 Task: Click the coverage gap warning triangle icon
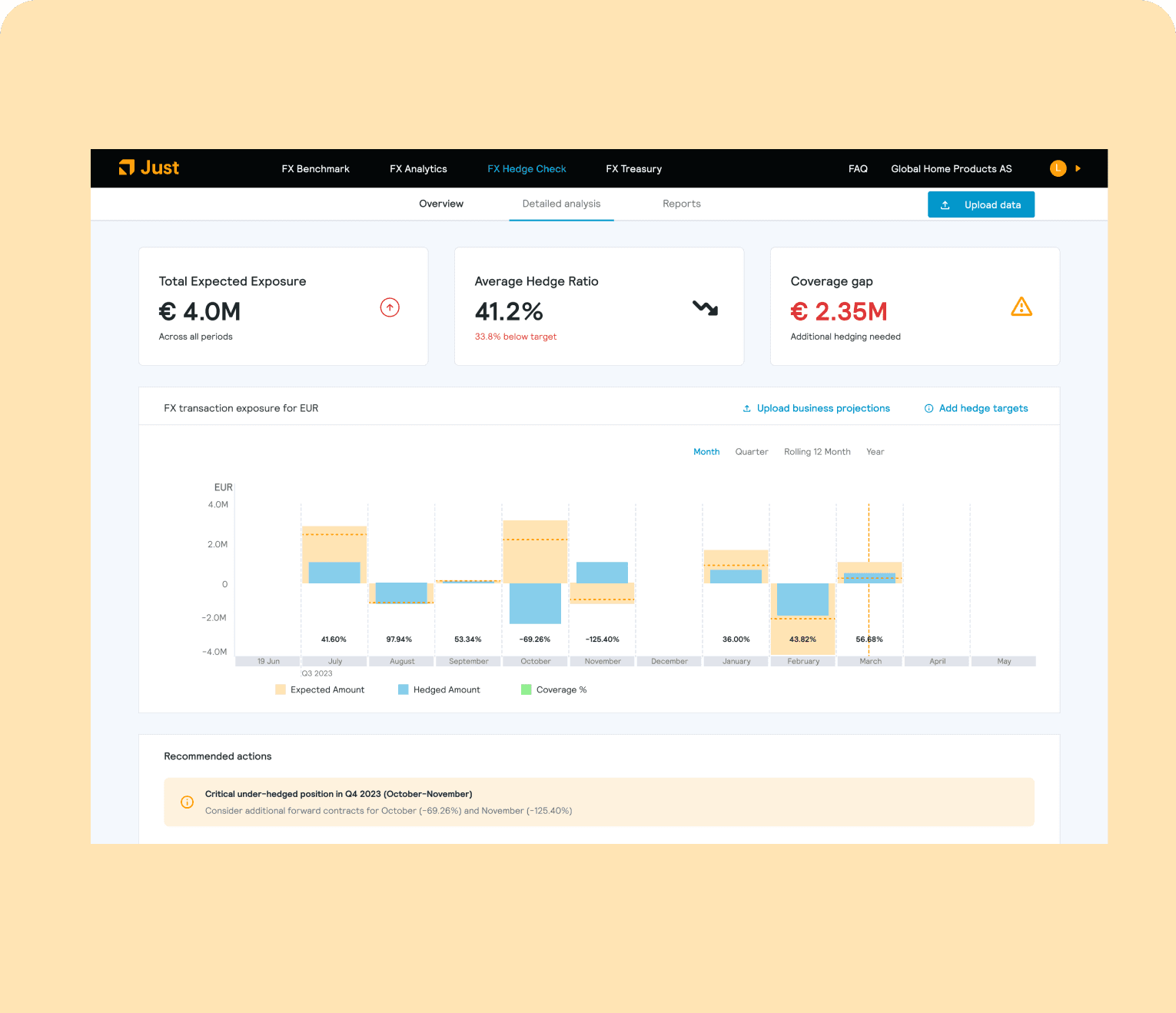(1022, 307)
